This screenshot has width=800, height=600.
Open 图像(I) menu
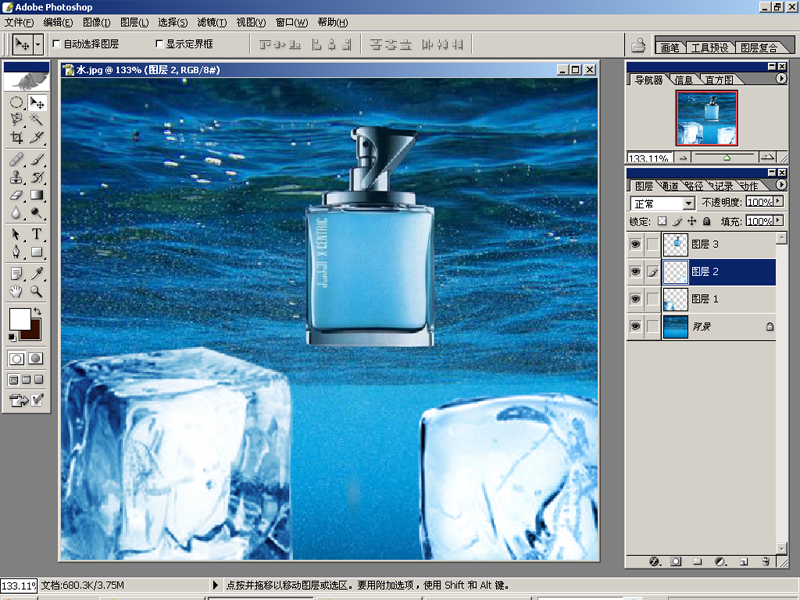pyautogui.click(x=96, y=22)
